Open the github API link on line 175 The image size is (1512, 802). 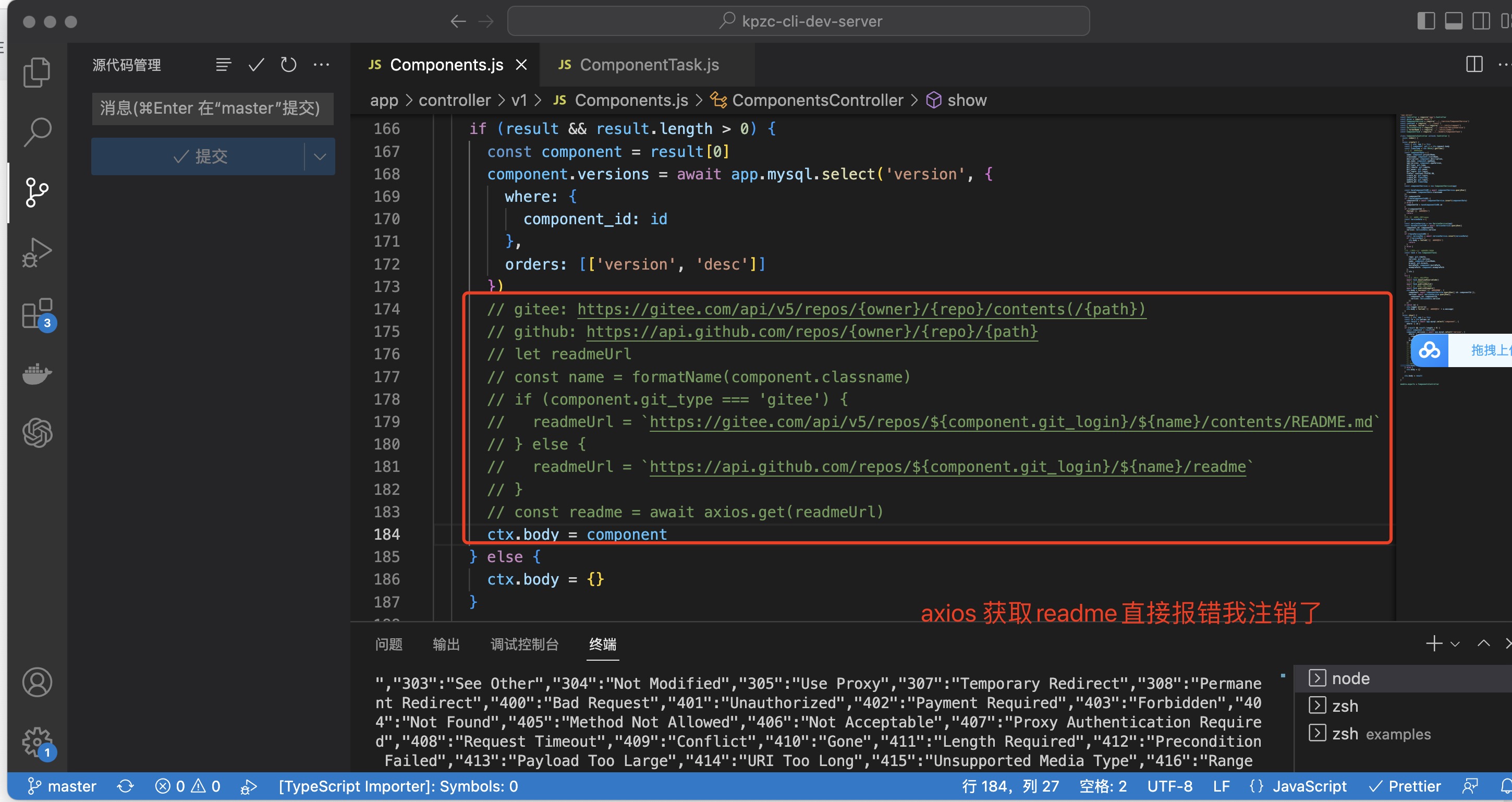(x=812, y=332)
